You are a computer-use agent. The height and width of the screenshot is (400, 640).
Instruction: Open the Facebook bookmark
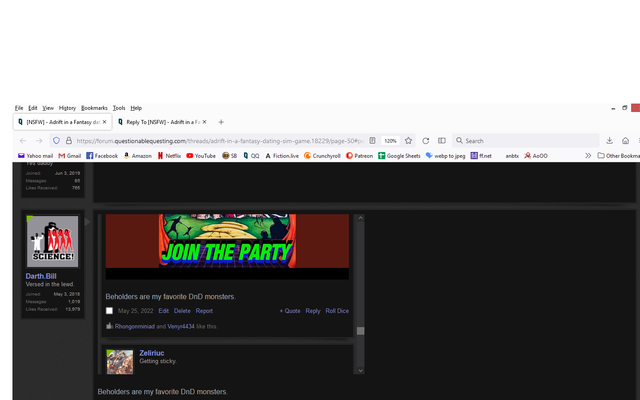(x=102, y=156)
